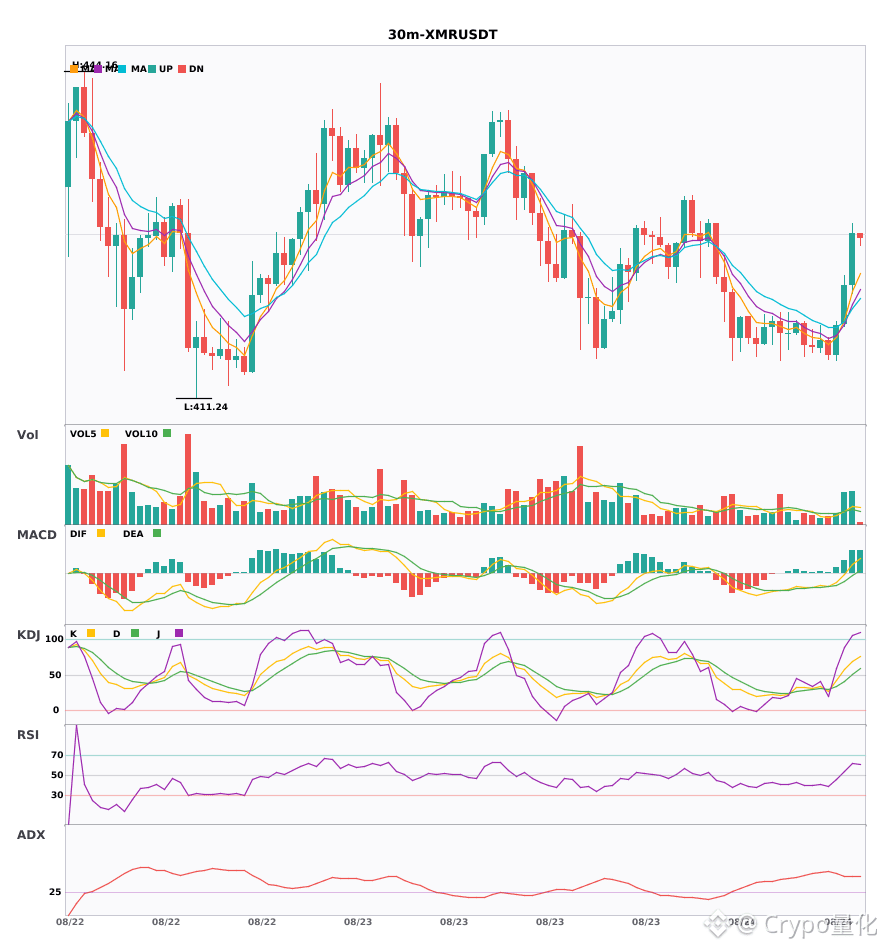This screenshot has width=885, height=950.
Task: Click the yellow K legend swatch
Action: (91, 633)
